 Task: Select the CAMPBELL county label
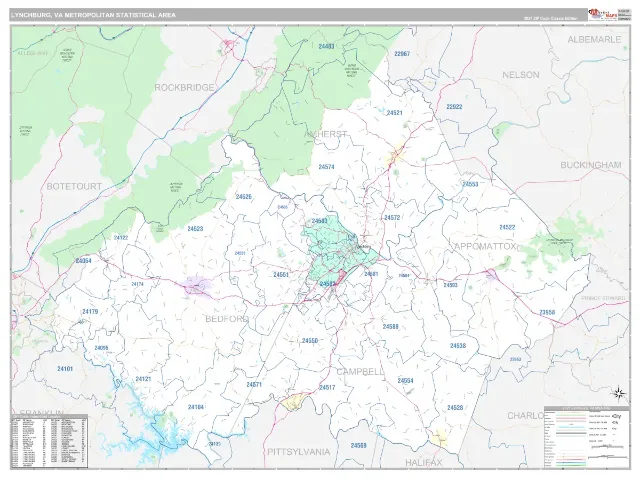360,371
